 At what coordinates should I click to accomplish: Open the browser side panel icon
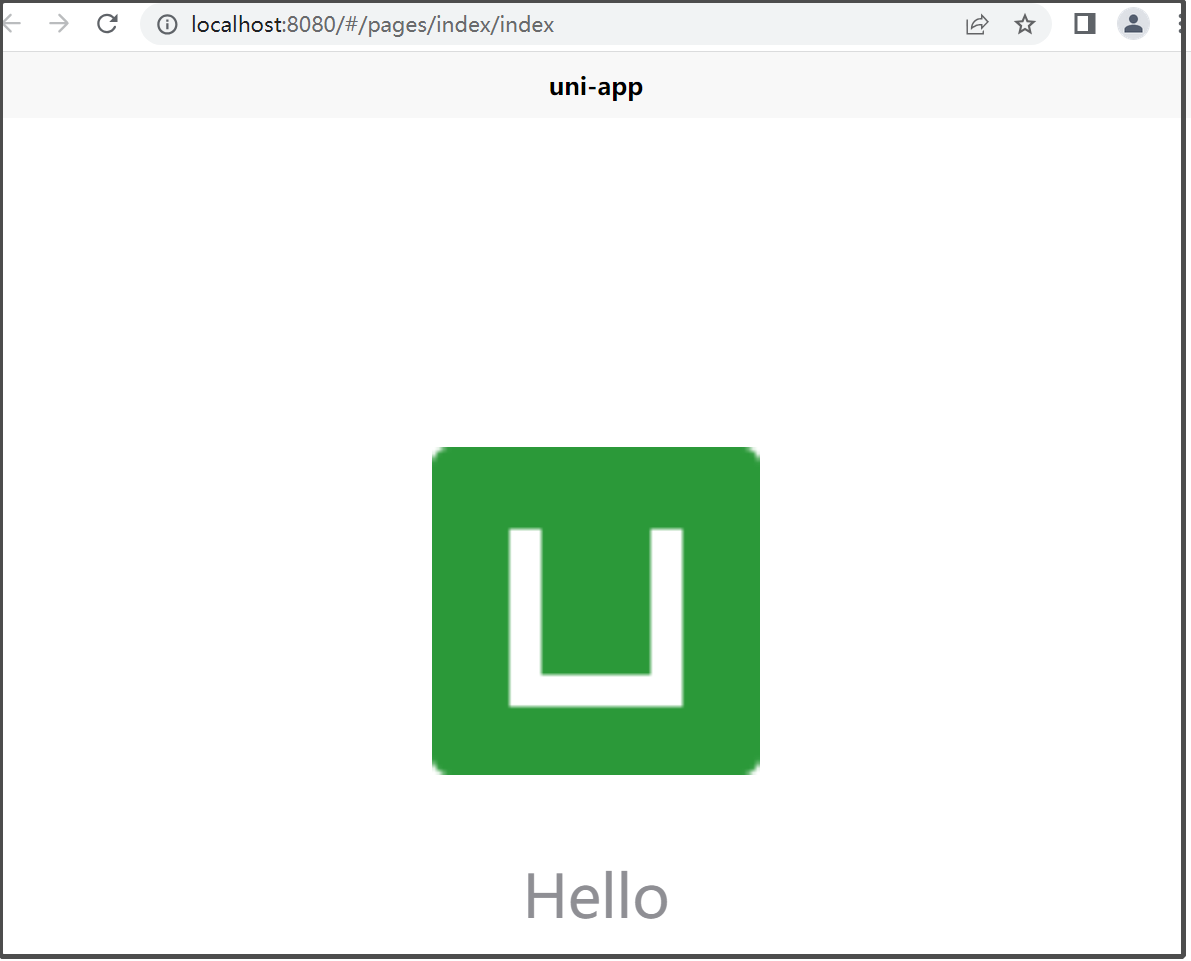1084,24
